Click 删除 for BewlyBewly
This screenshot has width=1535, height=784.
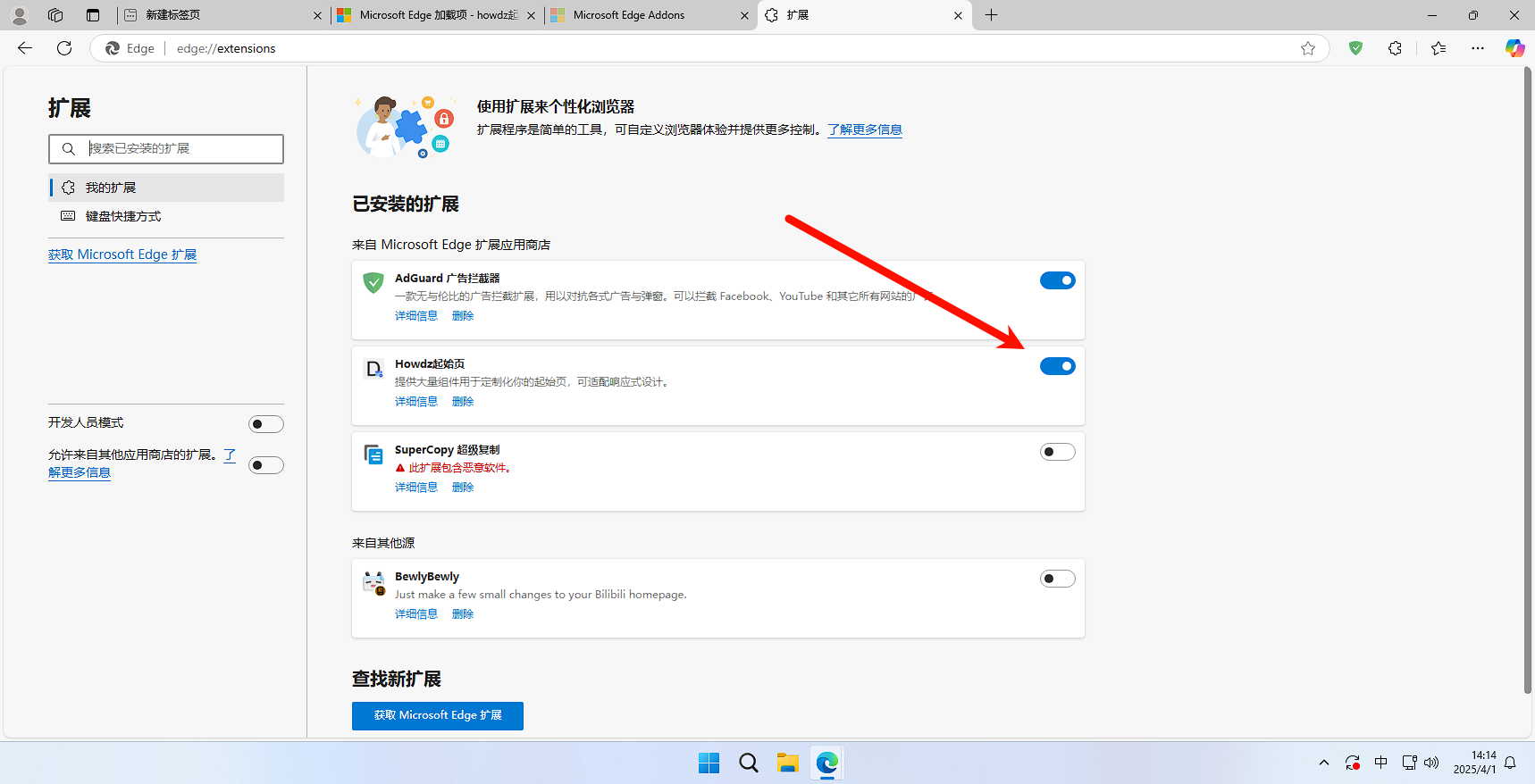463,614
